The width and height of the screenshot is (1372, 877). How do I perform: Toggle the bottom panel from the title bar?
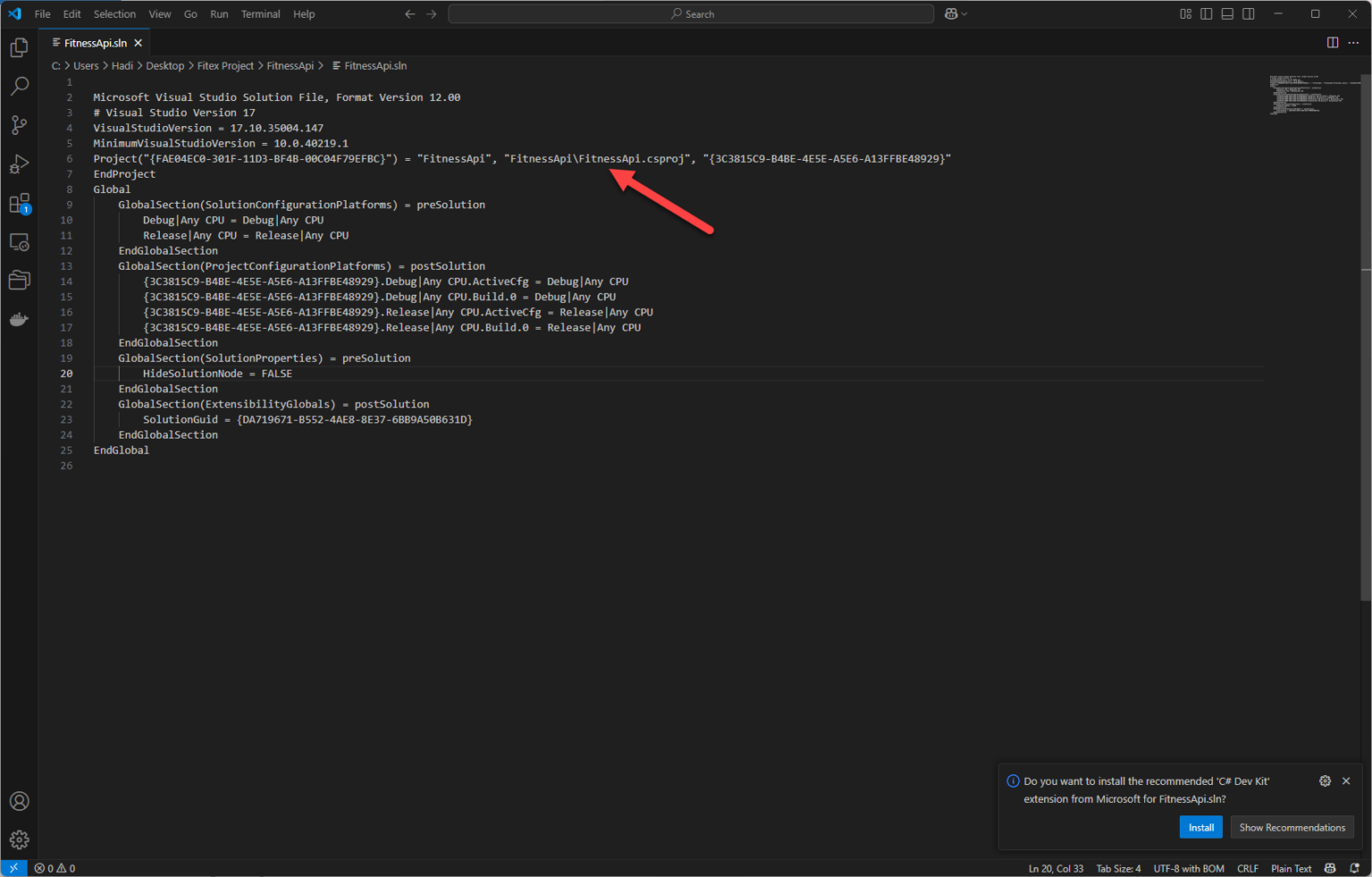click(x=1226, y=13)
